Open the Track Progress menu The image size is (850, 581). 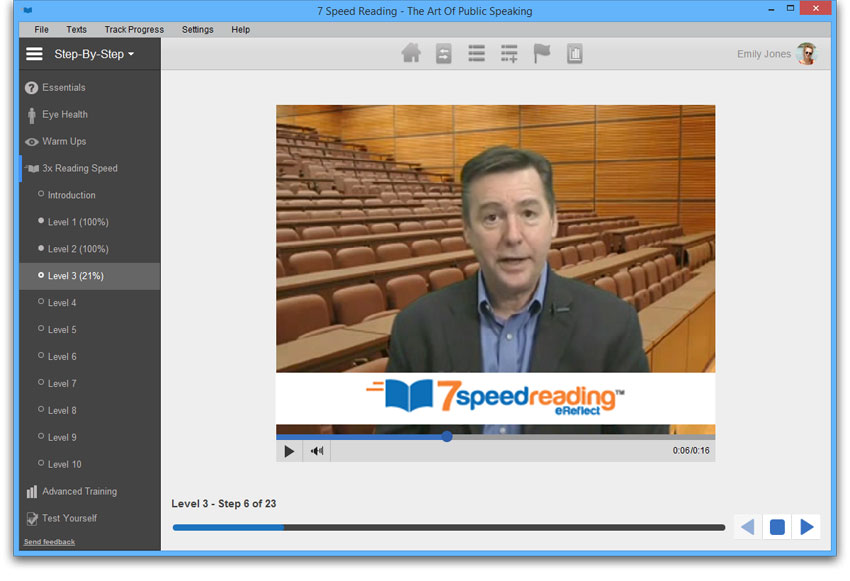134,29
